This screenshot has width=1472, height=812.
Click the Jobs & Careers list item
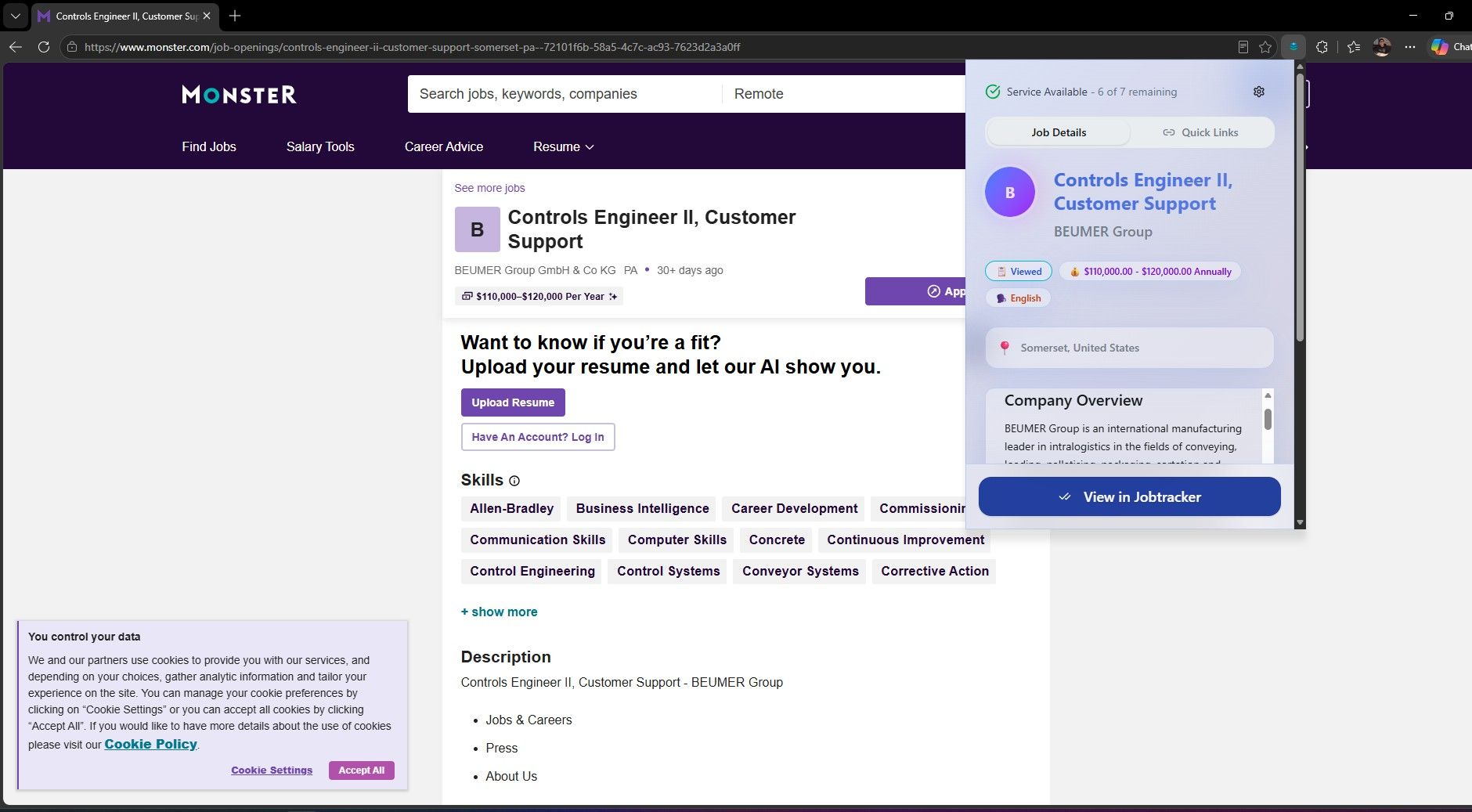click(x=529, y=720)
